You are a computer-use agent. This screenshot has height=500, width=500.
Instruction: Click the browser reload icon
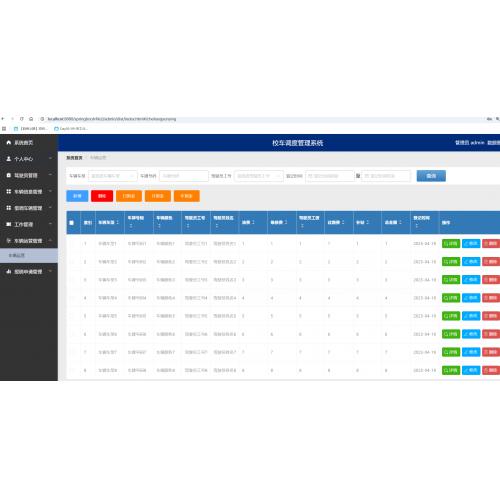click(x=22, y=119)
